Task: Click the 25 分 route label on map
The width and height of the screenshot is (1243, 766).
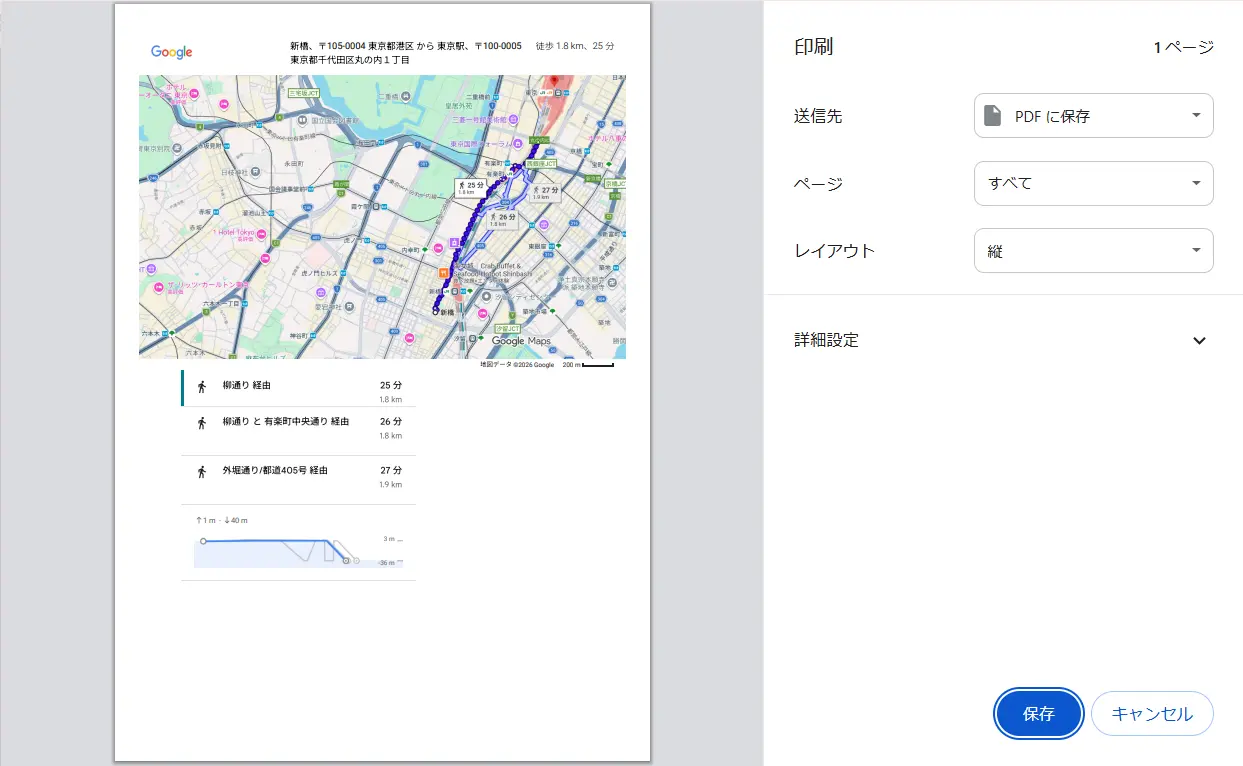Action: [x=470, y=187]
